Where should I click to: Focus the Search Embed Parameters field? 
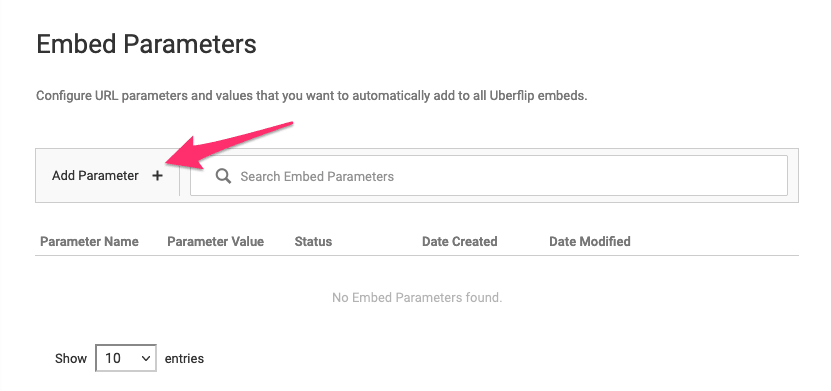(x=489, y=175)
